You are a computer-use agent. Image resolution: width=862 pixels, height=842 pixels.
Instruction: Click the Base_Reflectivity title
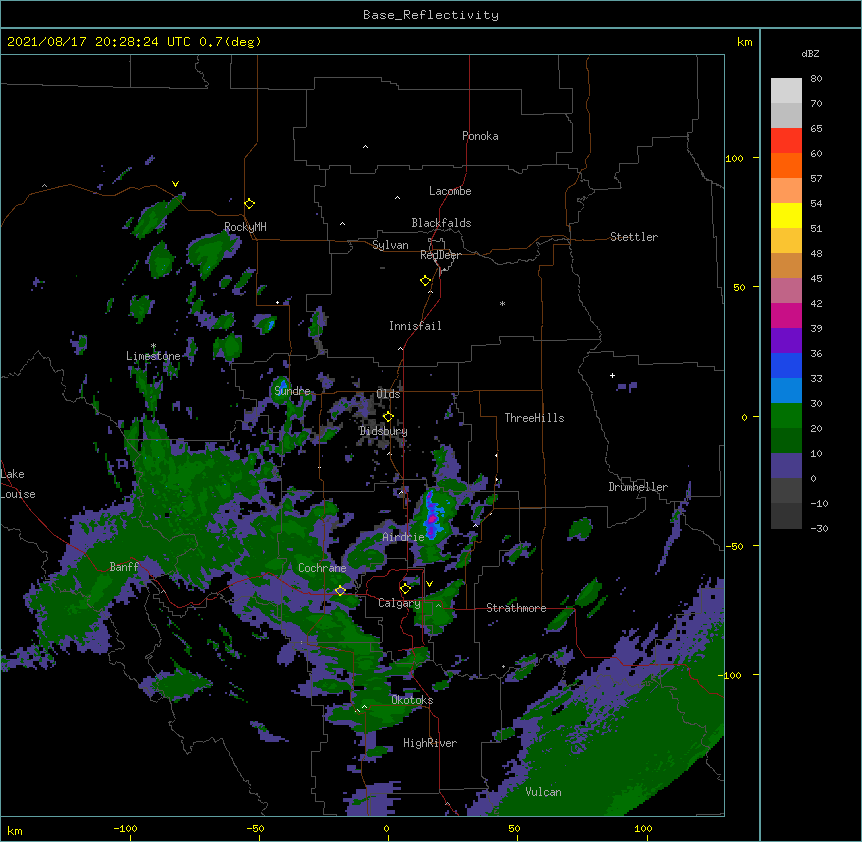[431, 15]
